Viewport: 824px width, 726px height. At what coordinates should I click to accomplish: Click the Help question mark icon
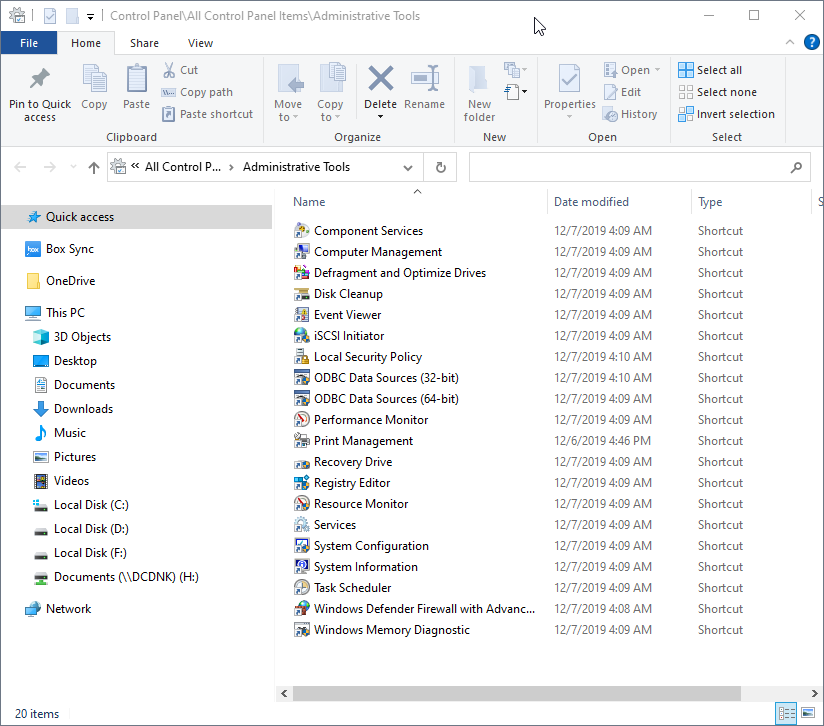811,42
